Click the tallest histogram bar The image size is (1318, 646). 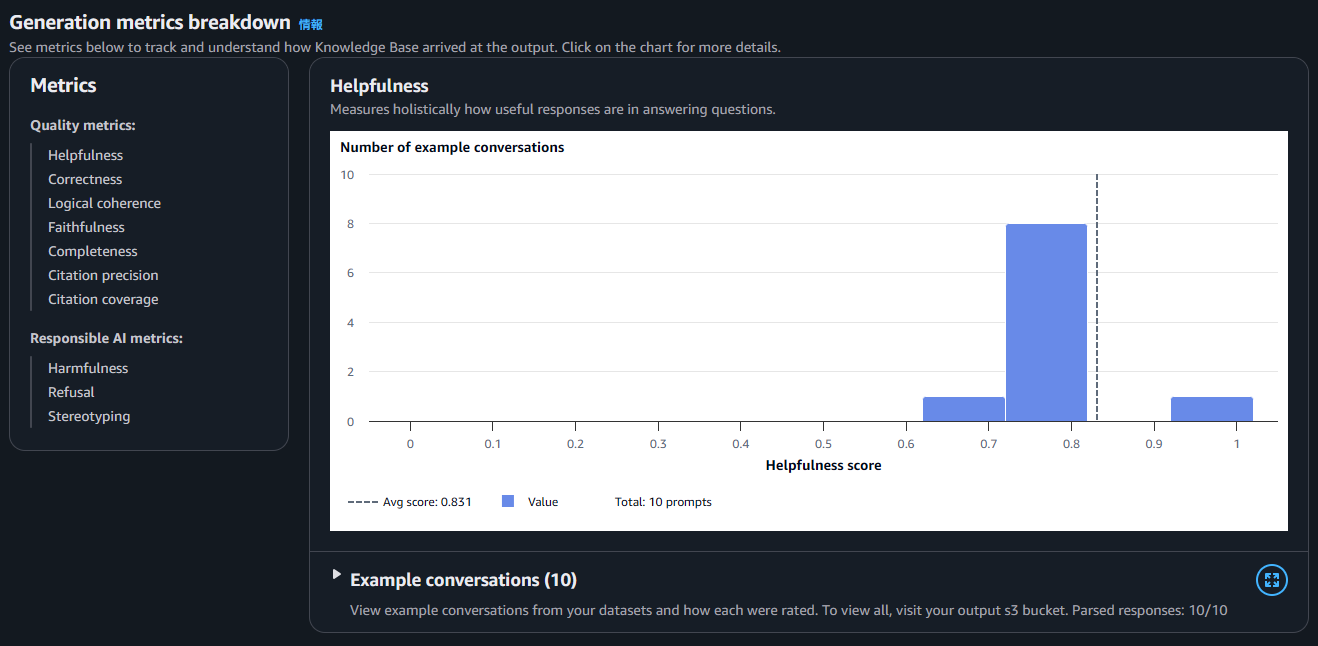point(1046,322)
